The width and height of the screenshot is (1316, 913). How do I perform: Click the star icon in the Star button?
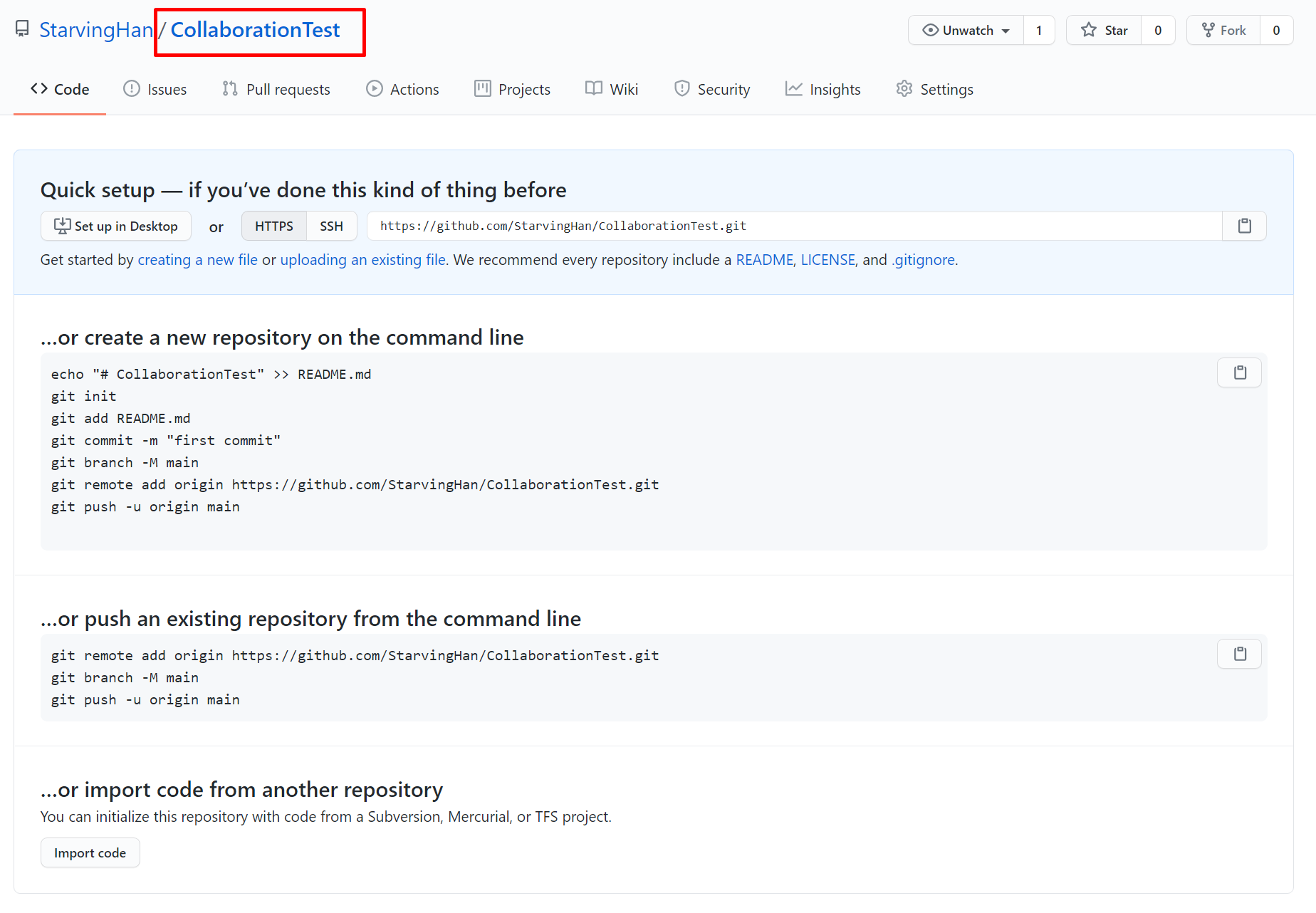[1088, 30]
